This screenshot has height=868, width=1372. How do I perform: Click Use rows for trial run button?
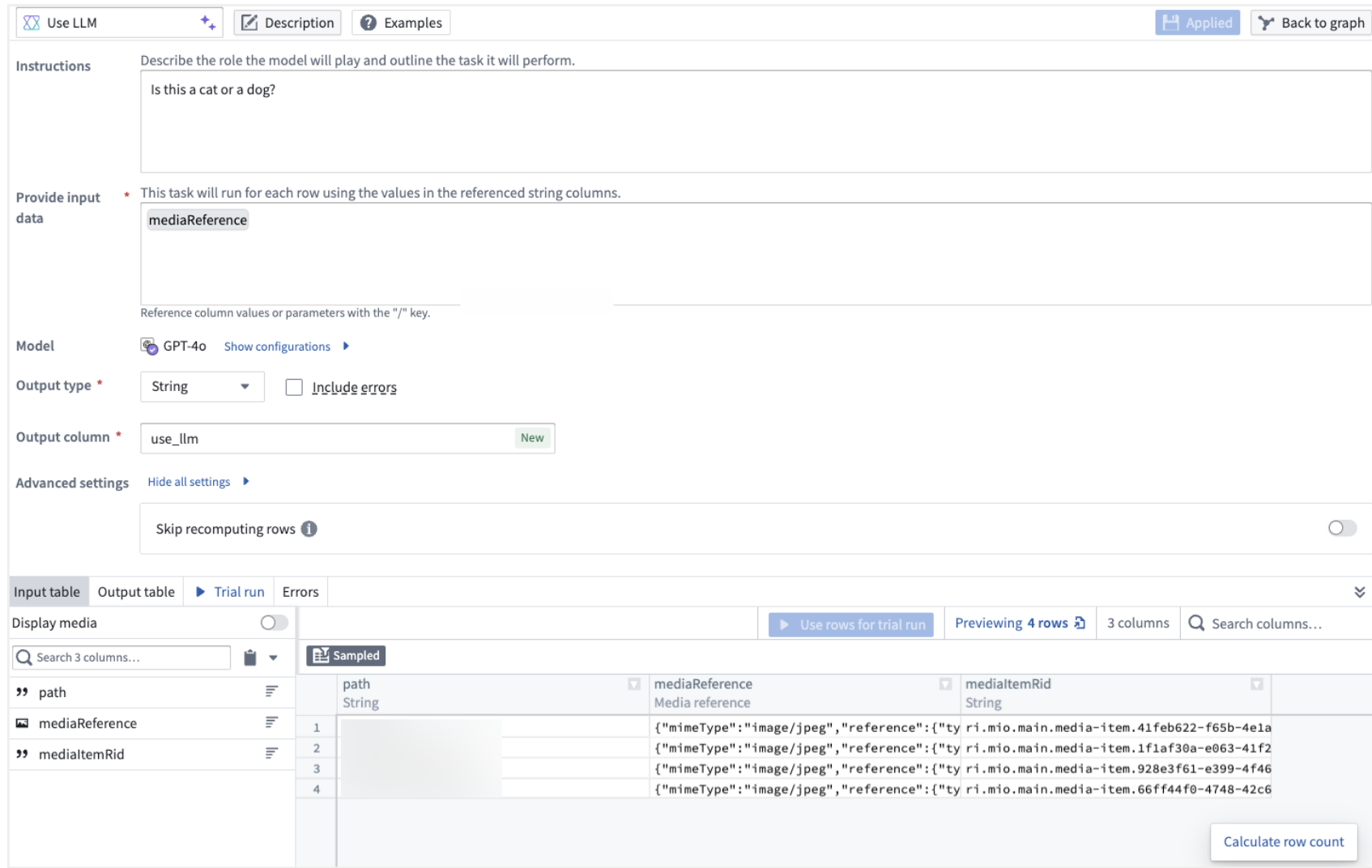click(x=851, y=624)
